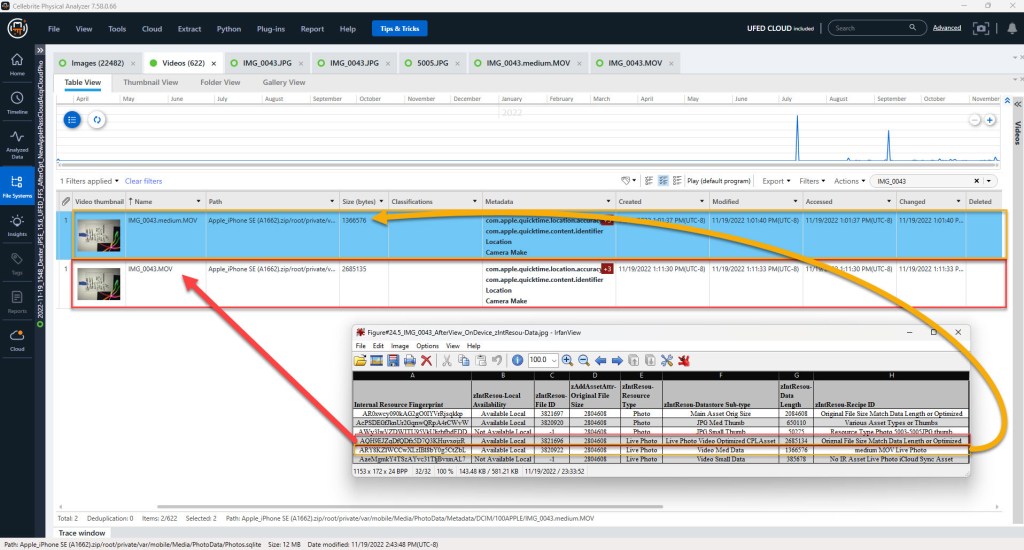Open the Reports sidebar section
This screenshot has width=1024, height=550.
point(17,301)
